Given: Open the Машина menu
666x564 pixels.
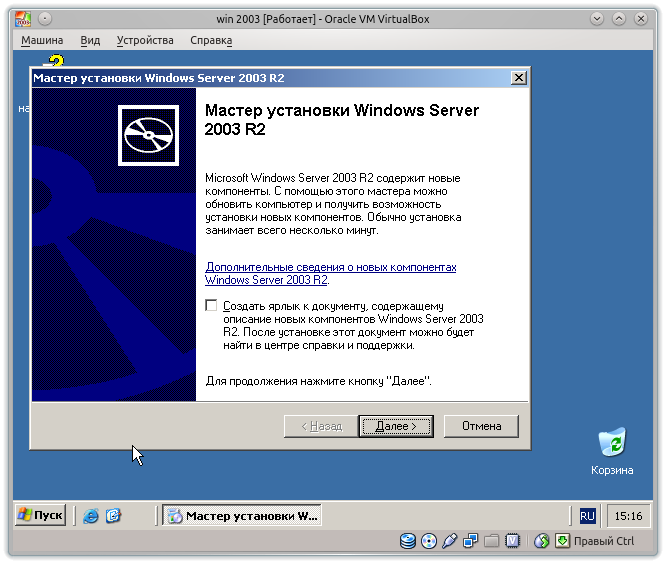Looking at the screenshot, I should (42, 40).
